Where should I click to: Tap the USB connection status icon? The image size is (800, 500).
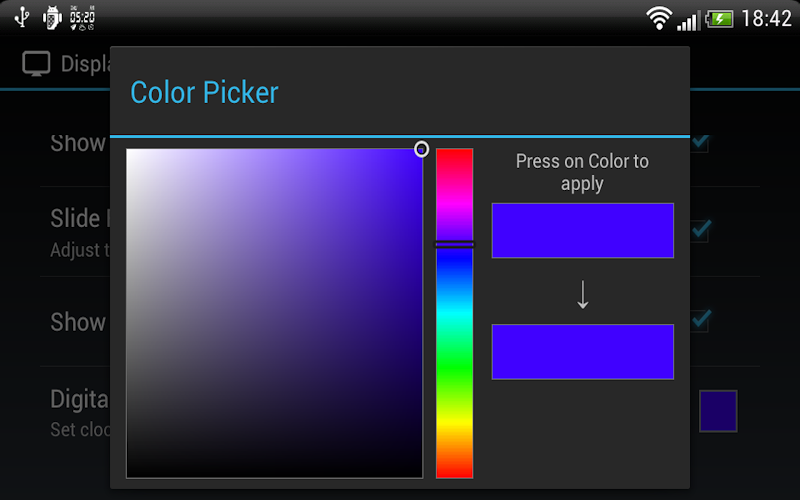pos(22,17)
